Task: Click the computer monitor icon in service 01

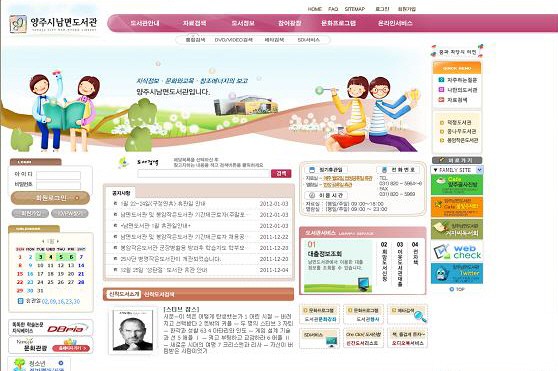Action: [364, 283]
